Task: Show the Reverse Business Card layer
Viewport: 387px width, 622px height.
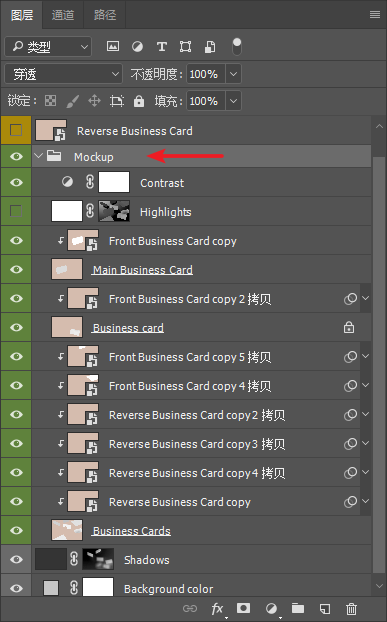Action: [16, 130]
